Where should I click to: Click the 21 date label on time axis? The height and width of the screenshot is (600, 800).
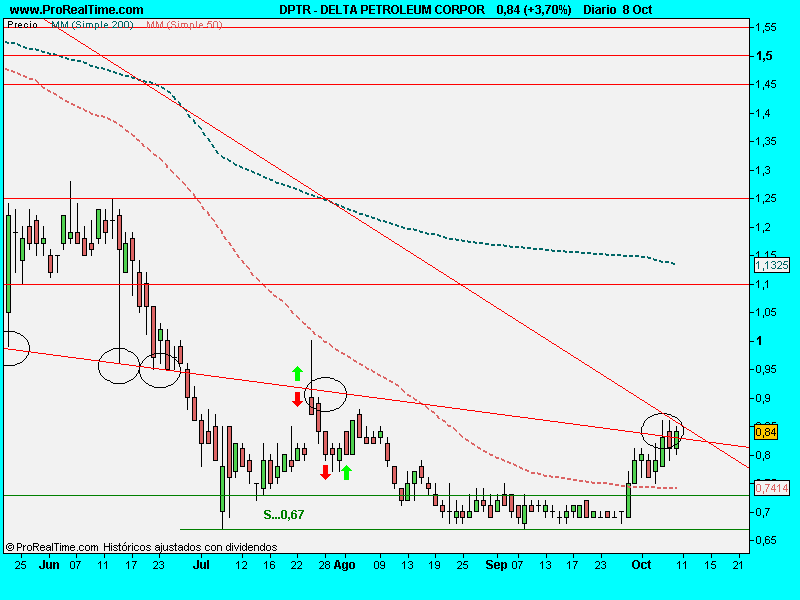[x=738, y=565]
